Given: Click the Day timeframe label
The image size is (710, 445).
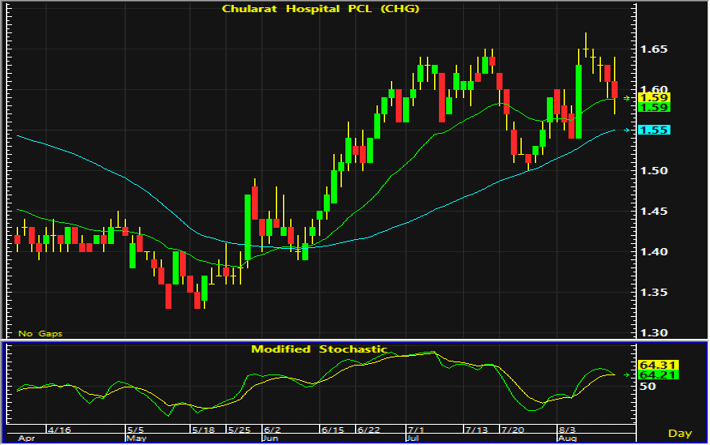Looking at the screenshot, I should point(680,433).
